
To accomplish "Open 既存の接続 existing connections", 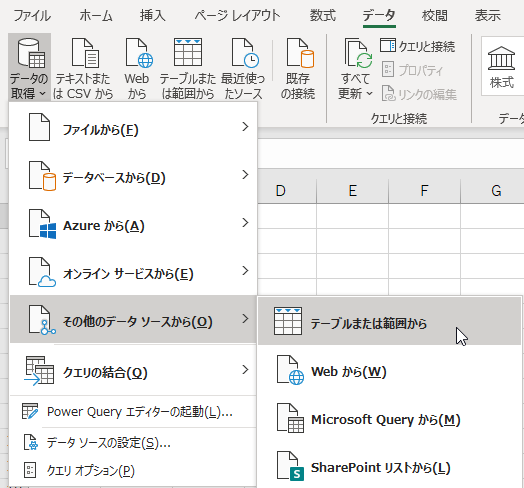I will click(x=298, y=68).
